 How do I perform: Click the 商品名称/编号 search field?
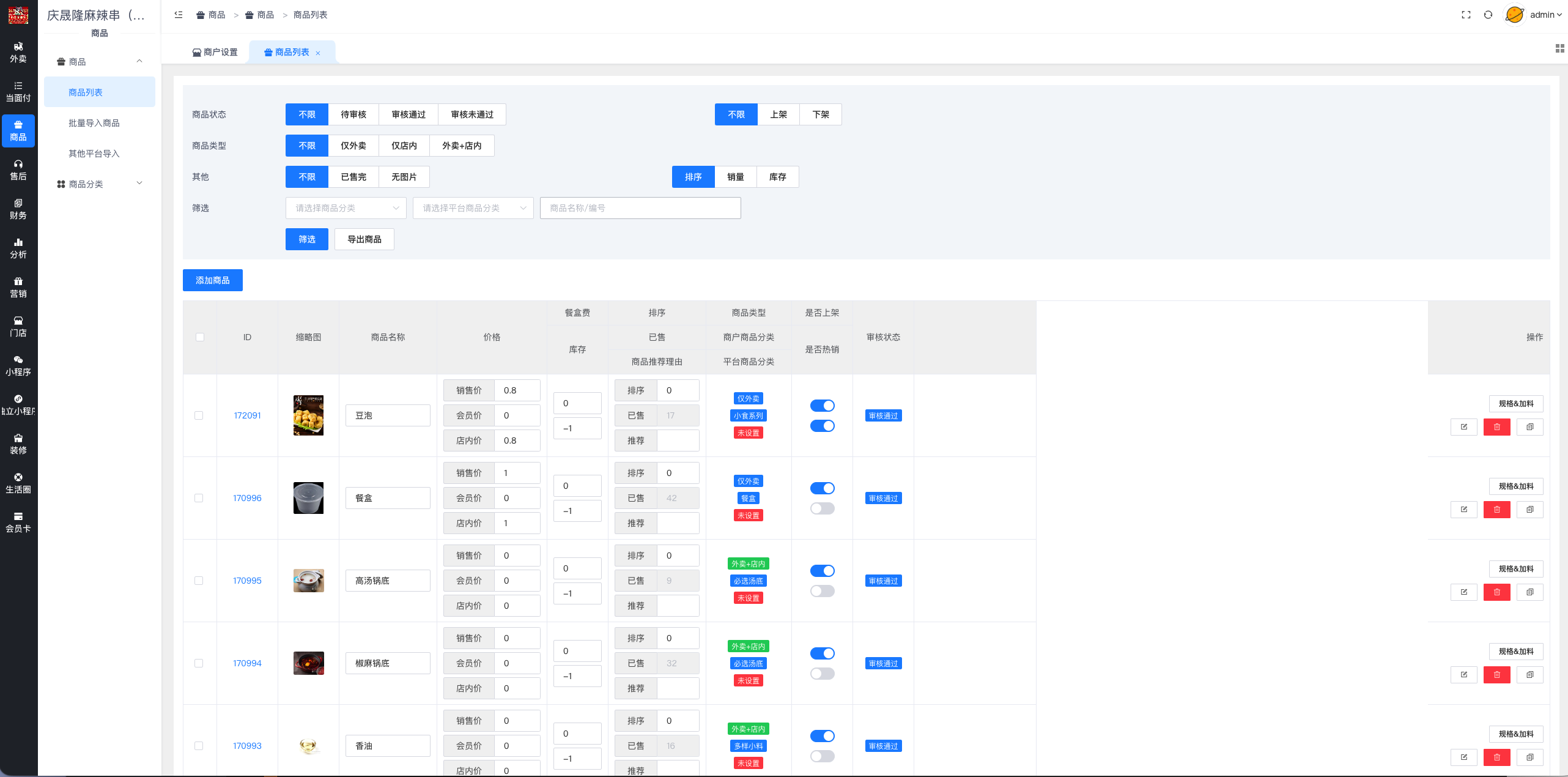pyautogui.click(x=640, y=208)
